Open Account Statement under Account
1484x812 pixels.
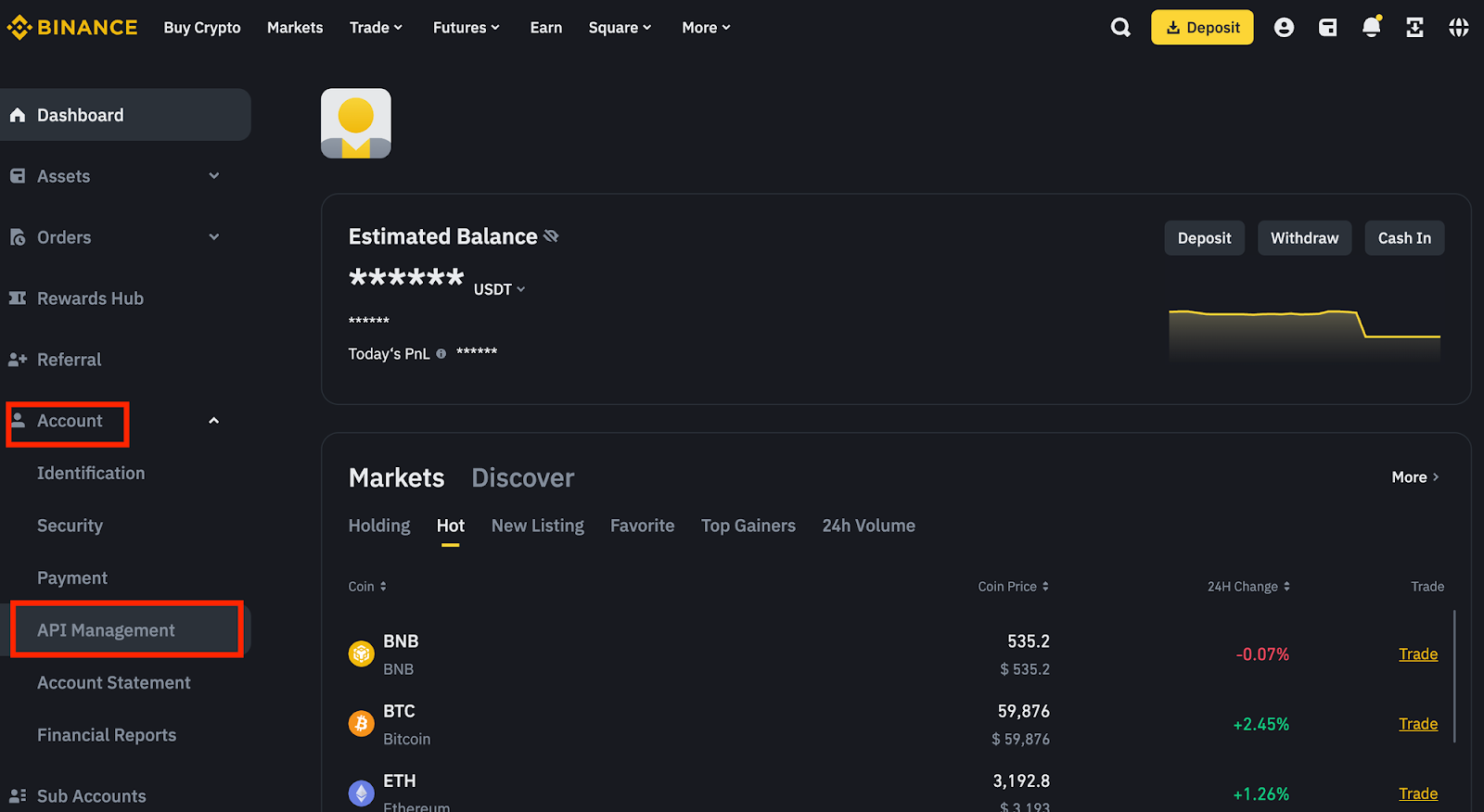pos(114,683)
